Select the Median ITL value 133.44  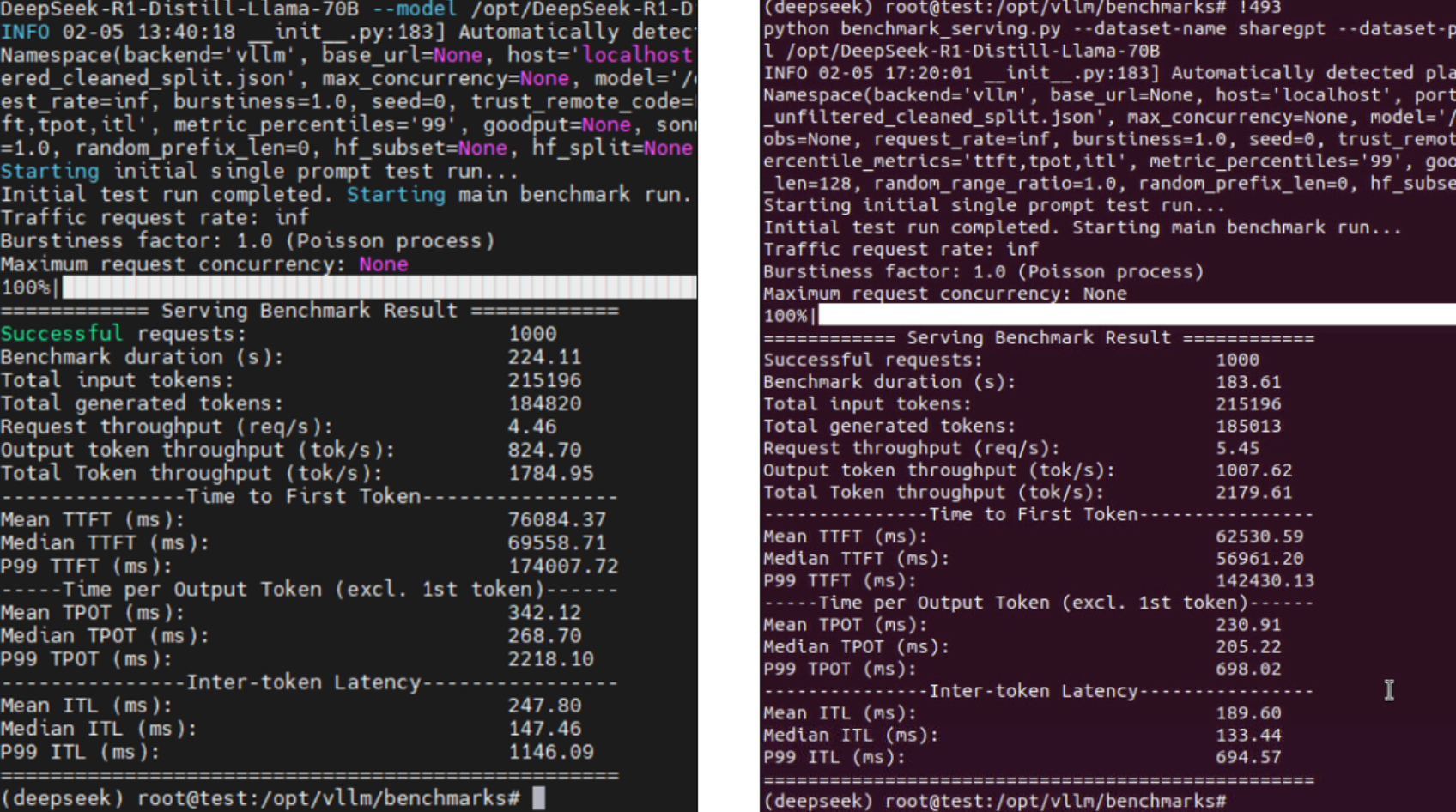1247,736
